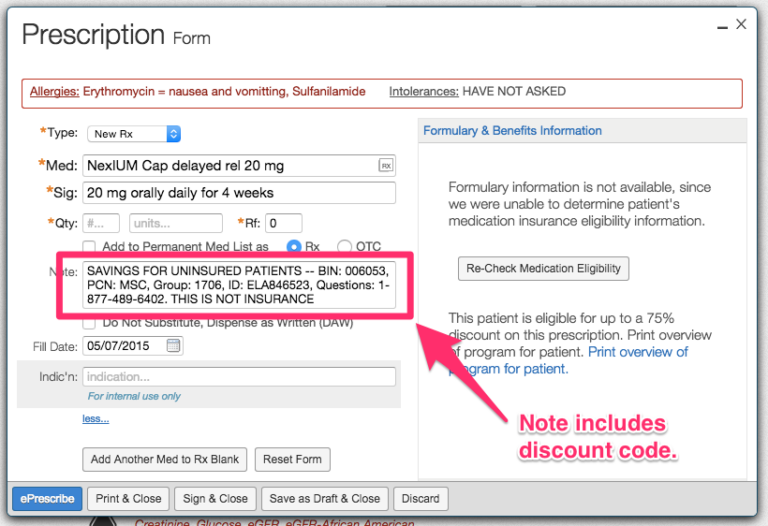Click the ePrescribe button
768x526 pixels.
(x=47, y=499)
